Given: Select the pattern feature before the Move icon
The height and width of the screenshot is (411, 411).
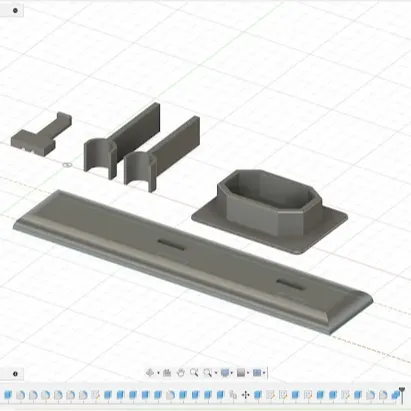Looking at the screenshot, I should 233,395.
